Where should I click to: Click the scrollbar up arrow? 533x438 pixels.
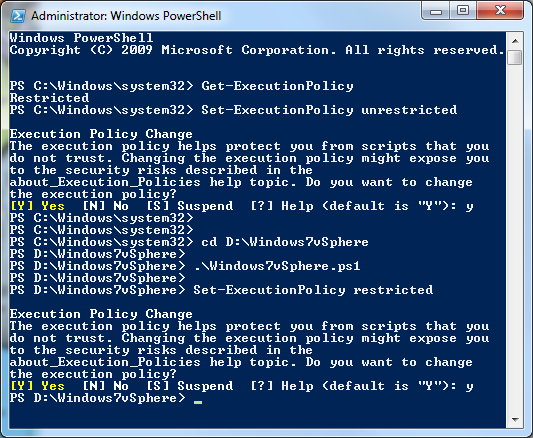point(515,41)
